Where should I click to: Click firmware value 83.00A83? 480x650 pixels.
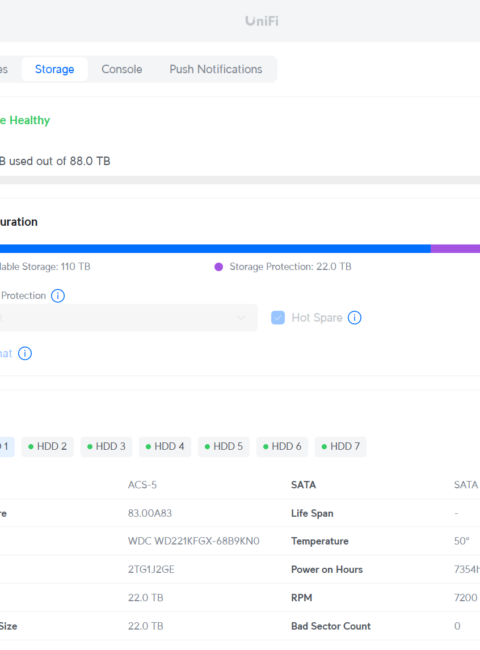150,513
